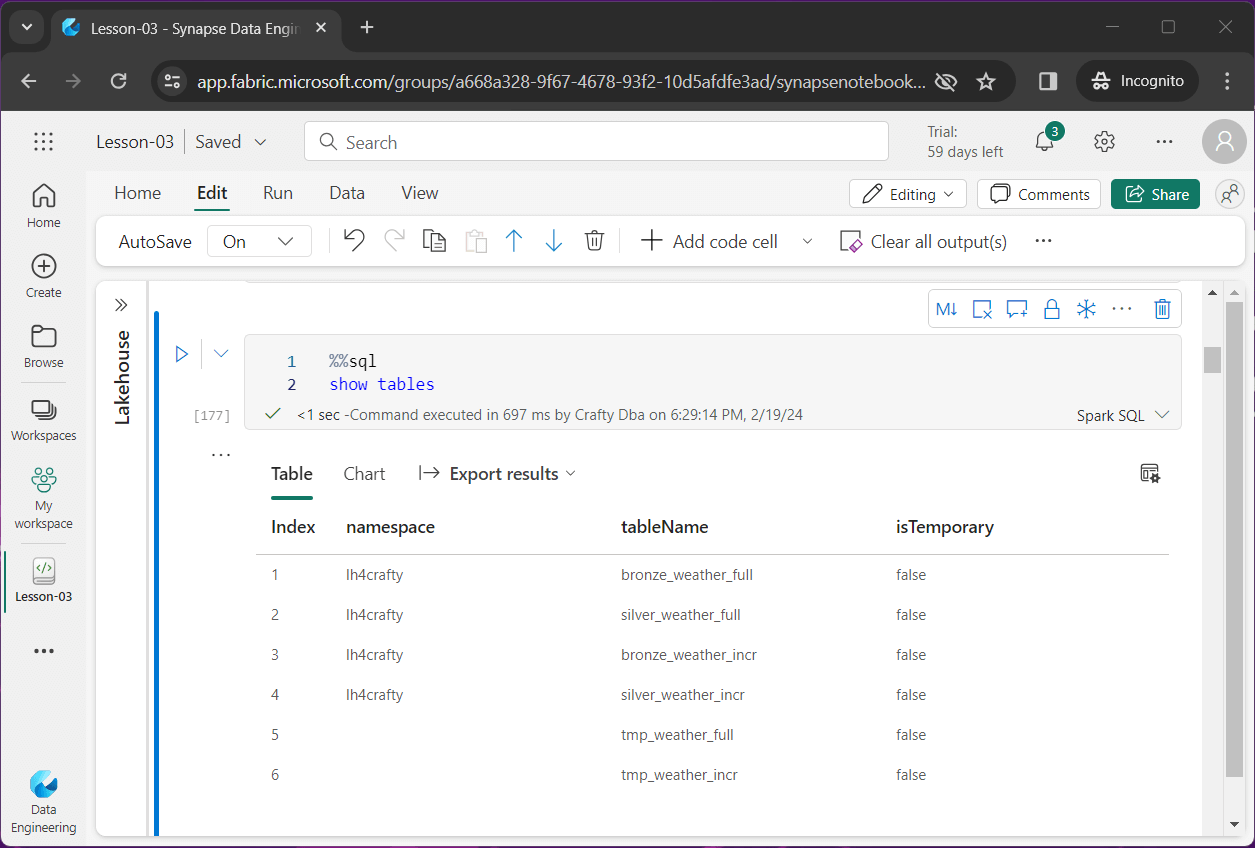
Task: Move cell up with arrow icon
Action: point(514,241)
